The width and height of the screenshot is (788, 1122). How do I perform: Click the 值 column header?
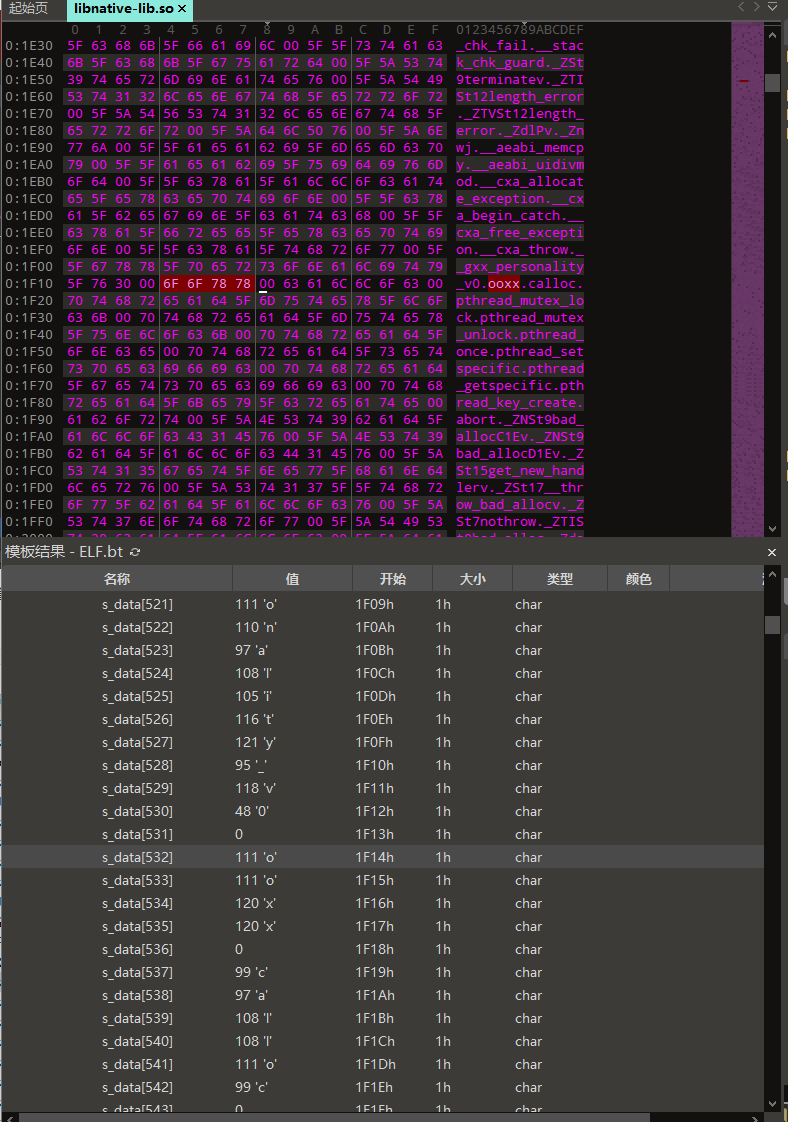[292, 579]
